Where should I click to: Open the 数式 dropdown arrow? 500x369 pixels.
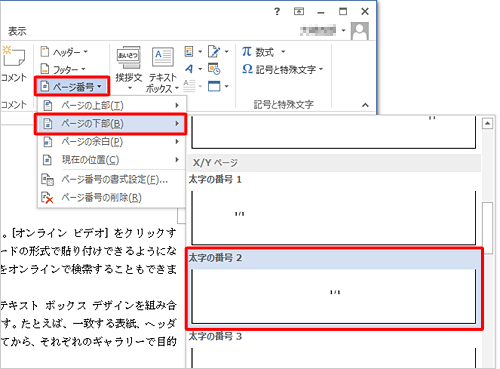(283, 52)
